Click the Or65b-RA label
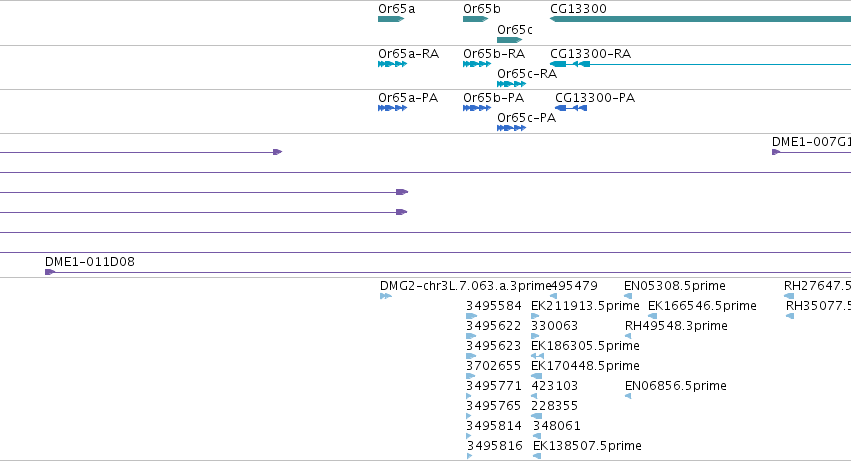 [494, 54]
